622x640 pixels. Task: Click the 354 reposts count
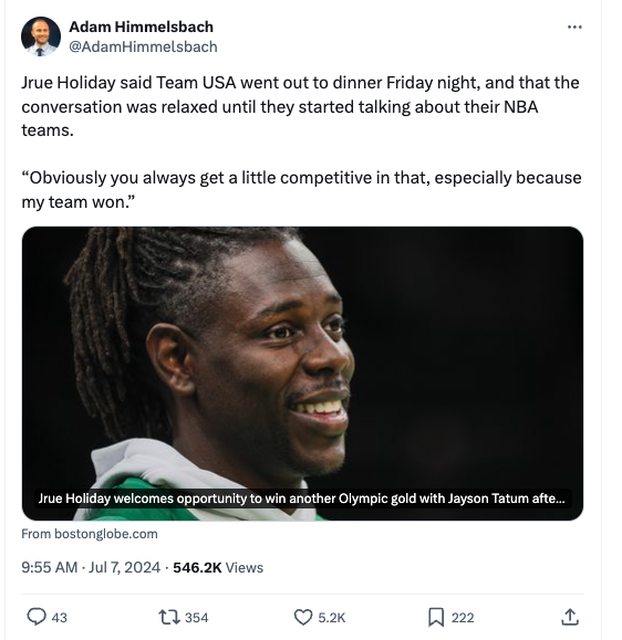(197, 618)
